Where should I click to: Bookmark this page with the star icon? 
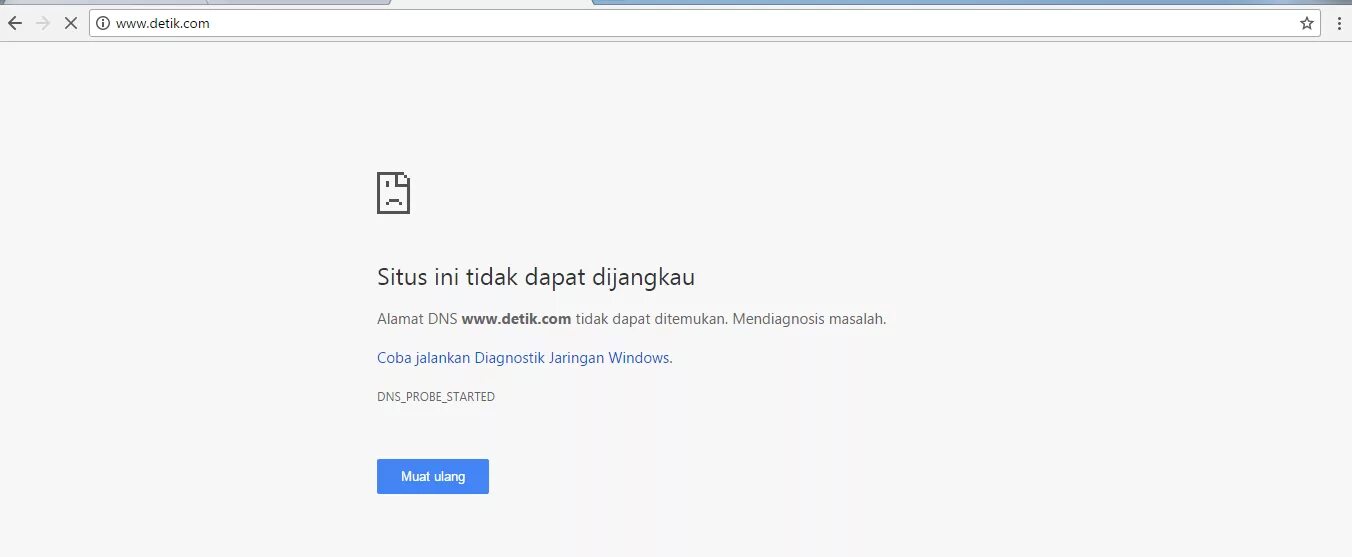[1306, 23]
